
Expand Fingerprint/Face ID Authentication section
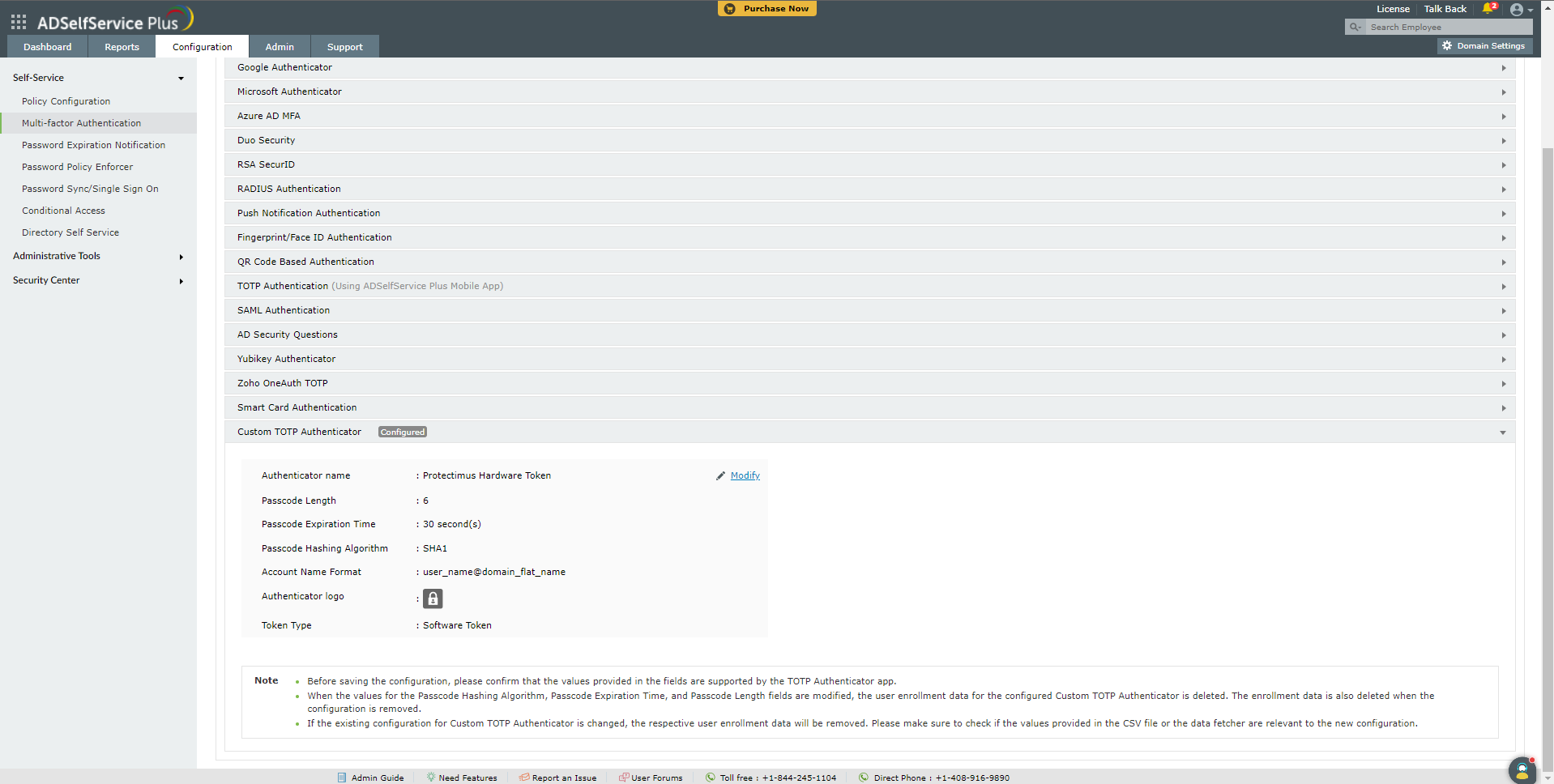coord(869,237)
